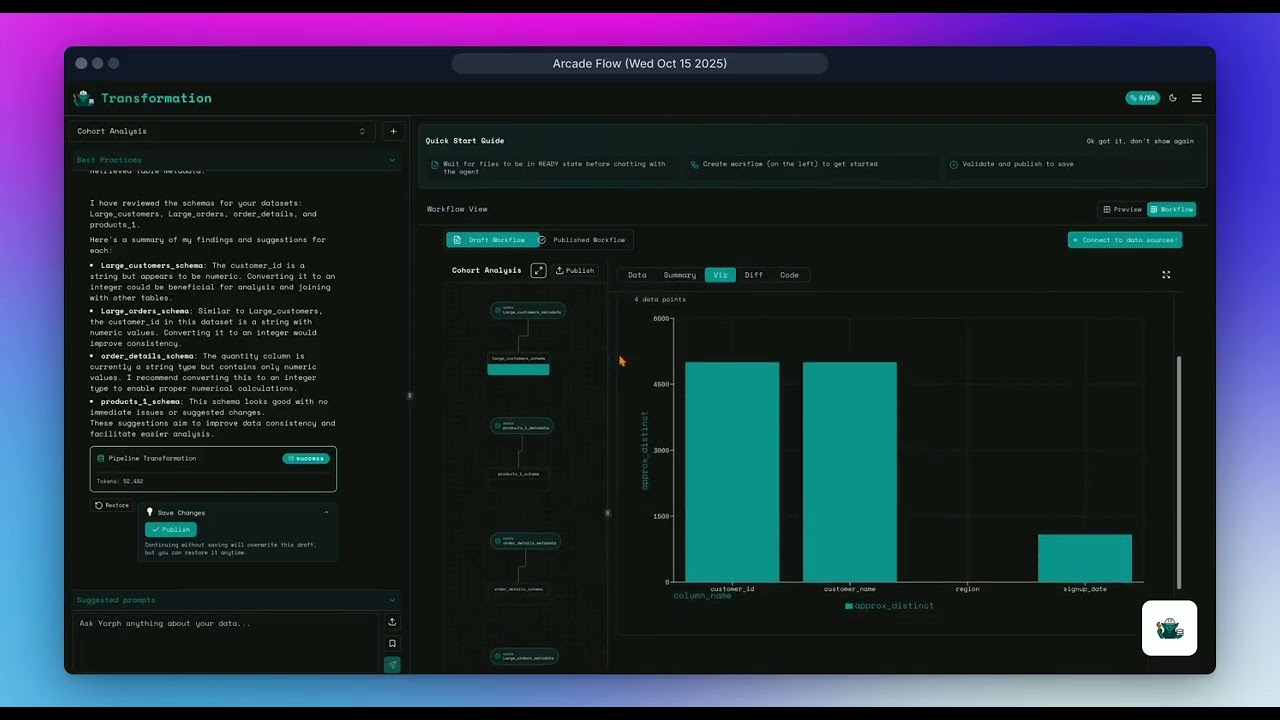This screenshot has width=1280, height=720.
Task: Click the 'region' axis label
Action: point(967,589)
